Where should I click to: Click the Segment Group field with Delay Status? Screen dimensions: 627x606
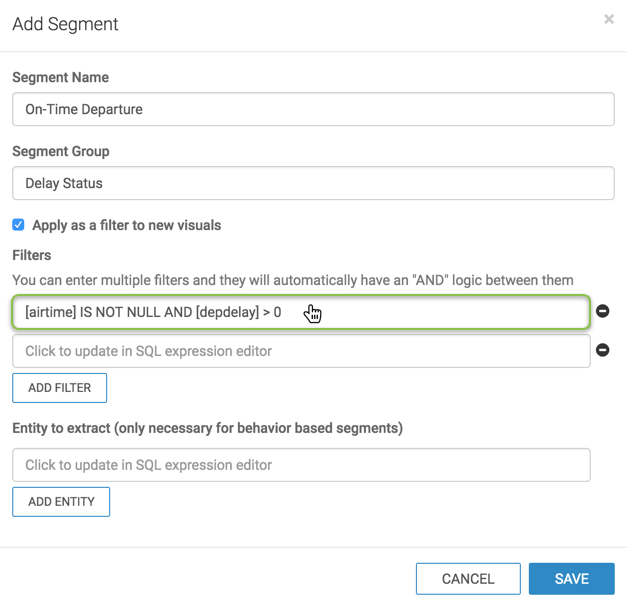313,184
